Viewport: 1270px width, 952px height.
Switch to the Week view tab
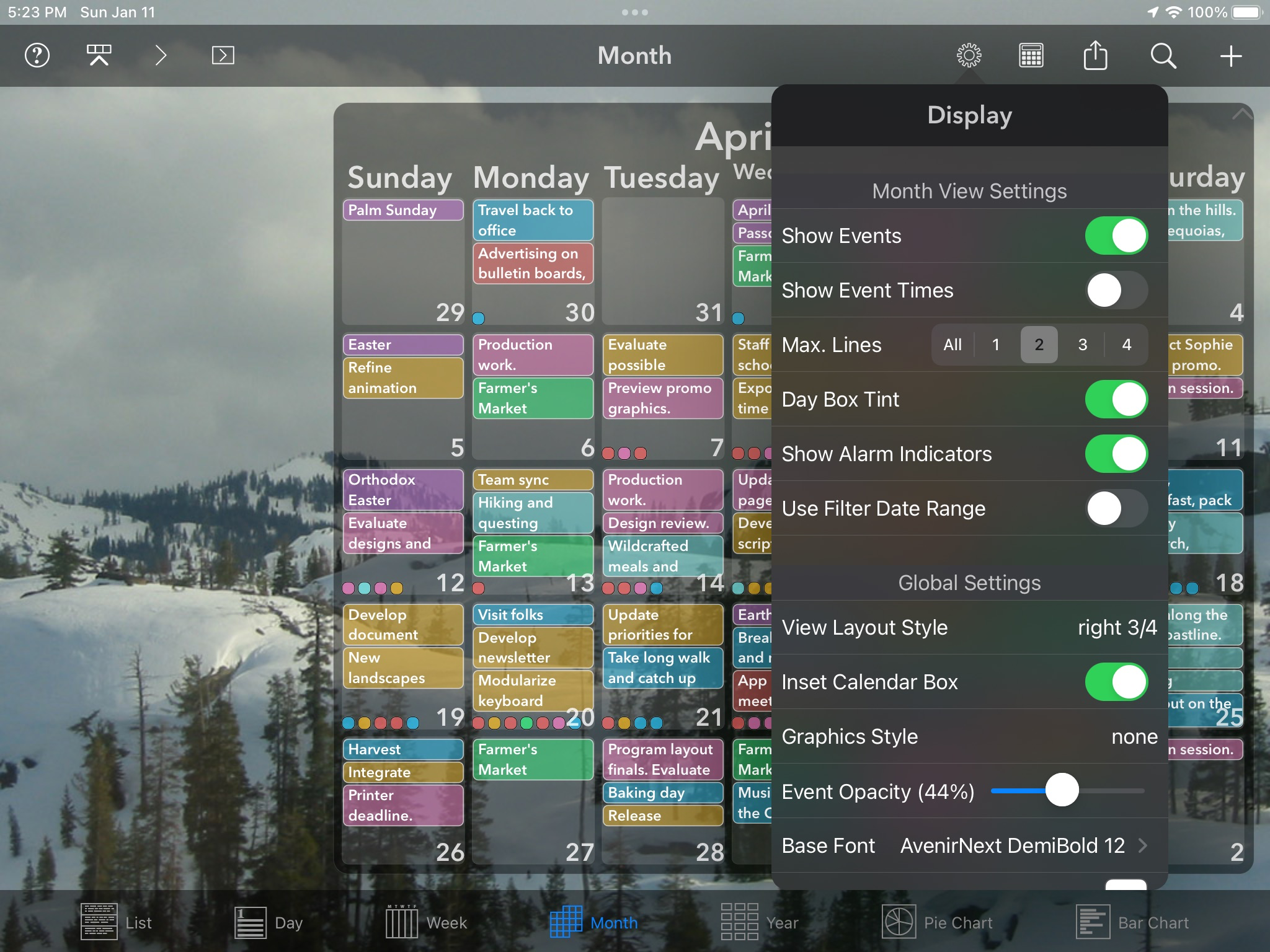coord(427,922)
